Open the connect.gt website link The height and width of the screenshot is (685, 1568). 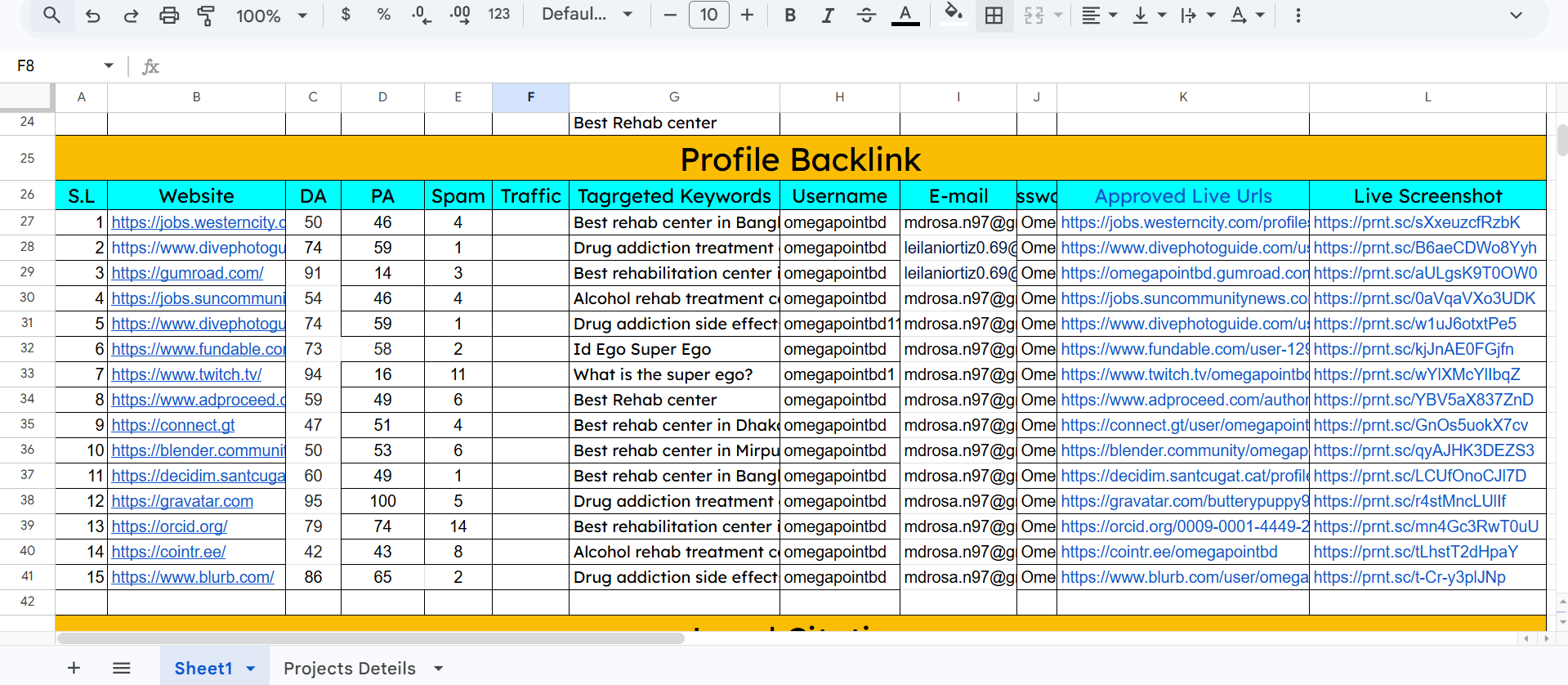pyautogui.click(x=173, y=425)
